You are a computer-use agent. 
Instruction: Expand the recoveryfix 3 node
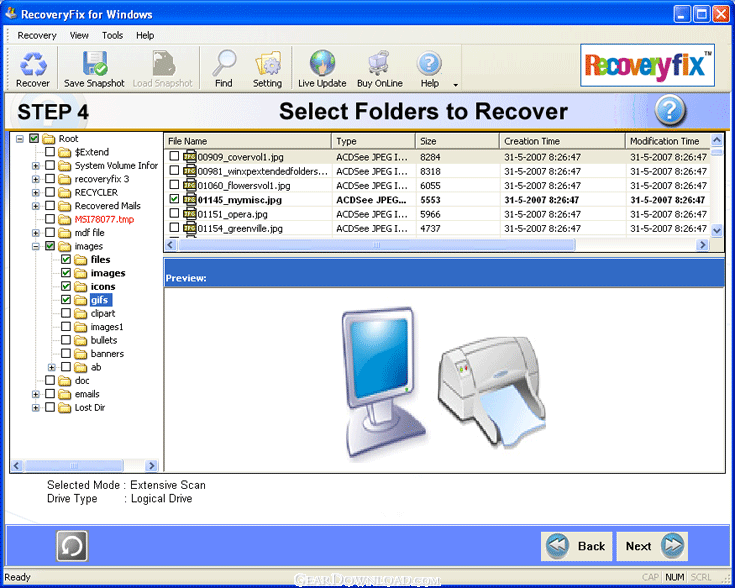(x=36, y=179)
